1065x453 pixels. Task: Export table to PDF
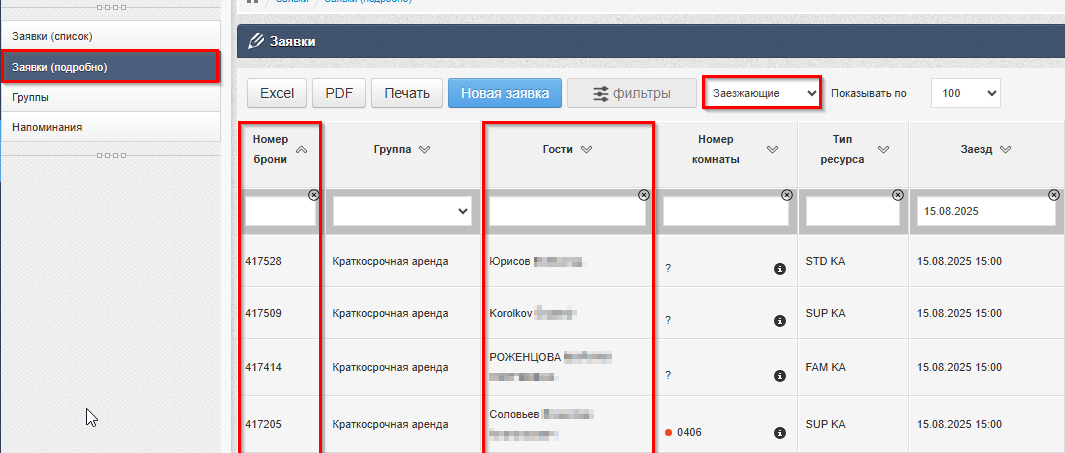340,93
